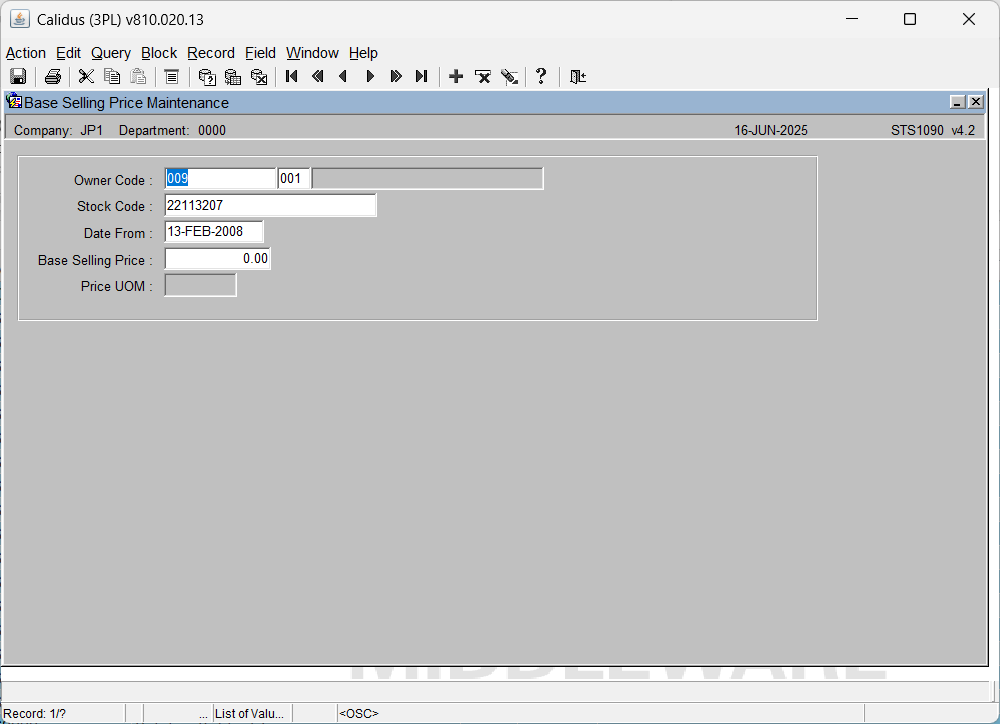This screenshot has height=724, width=1000.
Task: Open the Block menu
Action: [159, 53]
